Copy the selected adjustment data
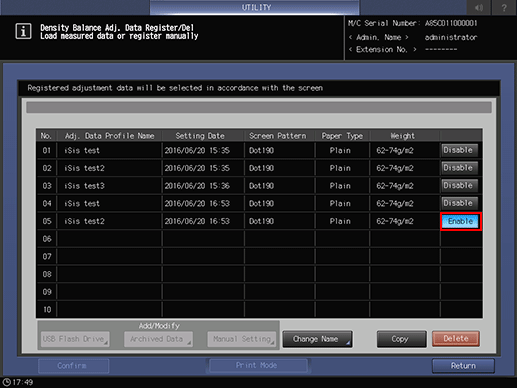 401,339
